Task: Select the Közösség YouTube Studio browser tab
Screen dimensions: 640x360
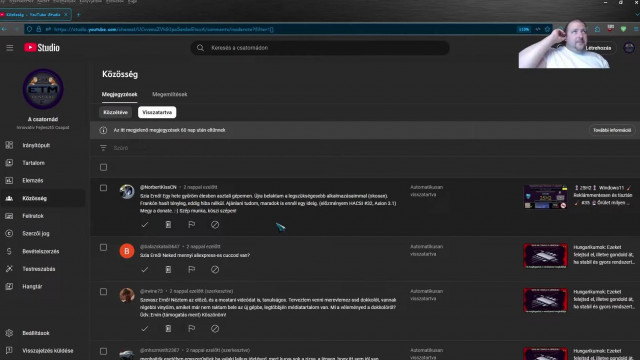Action: point(35,15)
